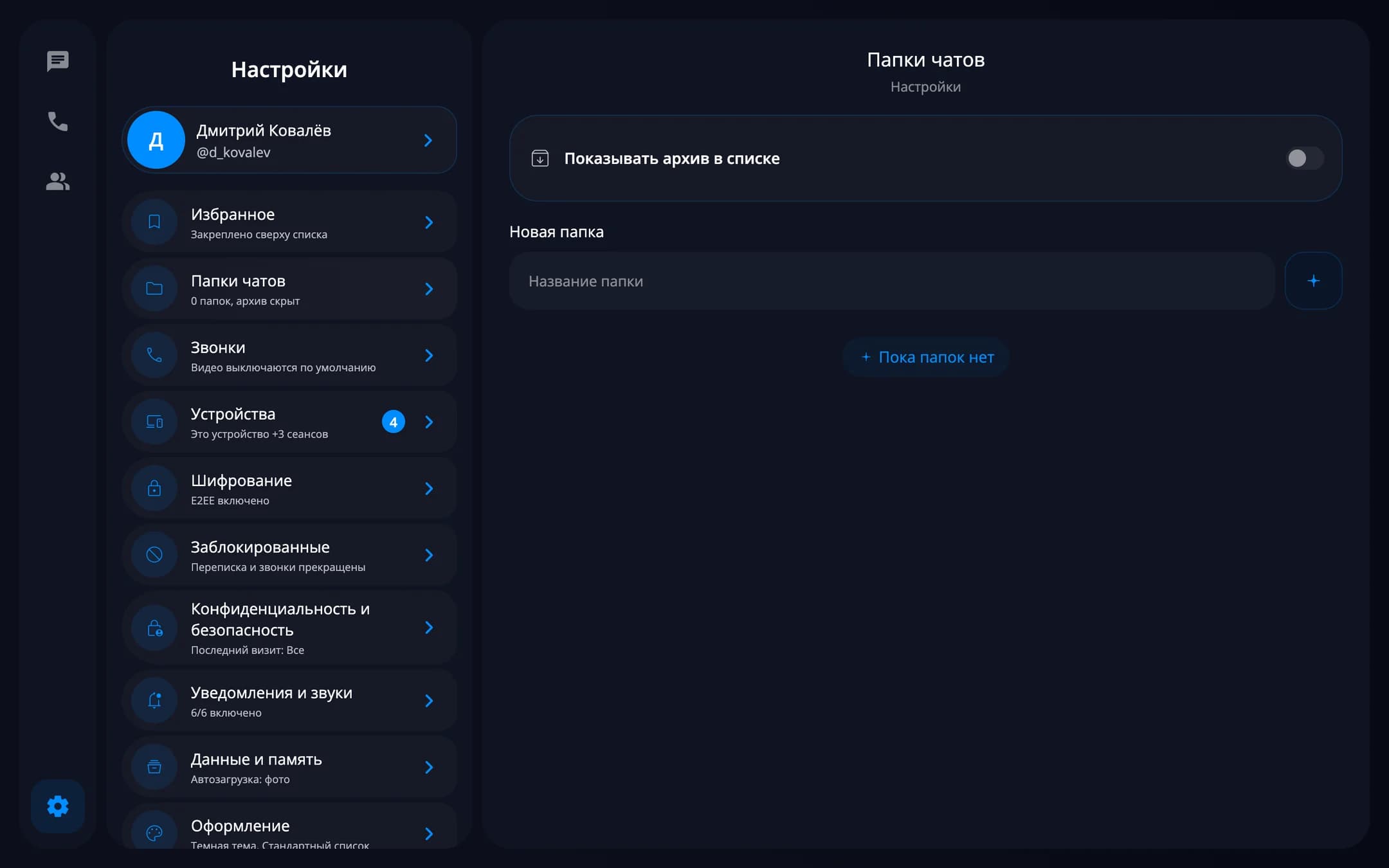This screenshot has height=868, width=1389.
Task: Click the bookmark icon for Избранное
Action: (x=154, y=222)
